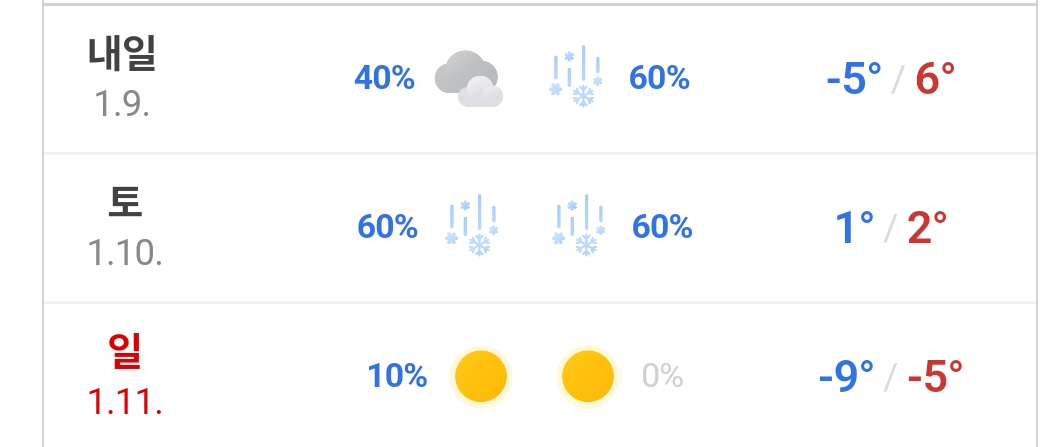Click the 1.10. date text

pyautogui.click(x=124, y=251)
